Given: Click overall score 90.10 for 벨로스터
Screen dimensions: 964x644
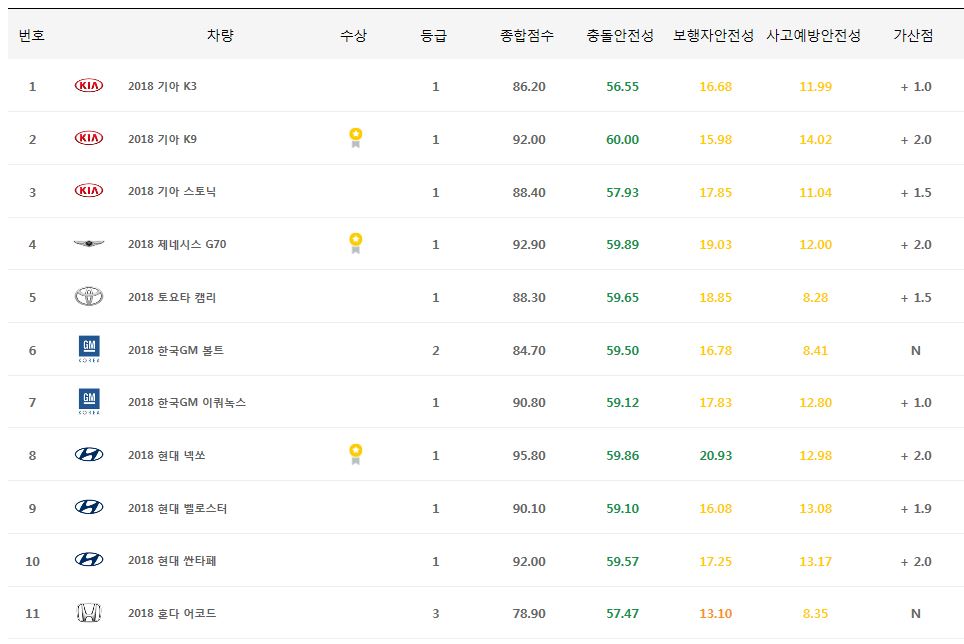Looking at the screenshot, I should (x=529, y=508).
